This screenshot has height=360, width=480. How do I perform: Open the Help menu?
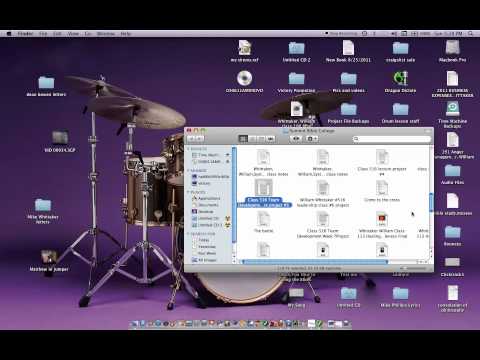(125, 34)
